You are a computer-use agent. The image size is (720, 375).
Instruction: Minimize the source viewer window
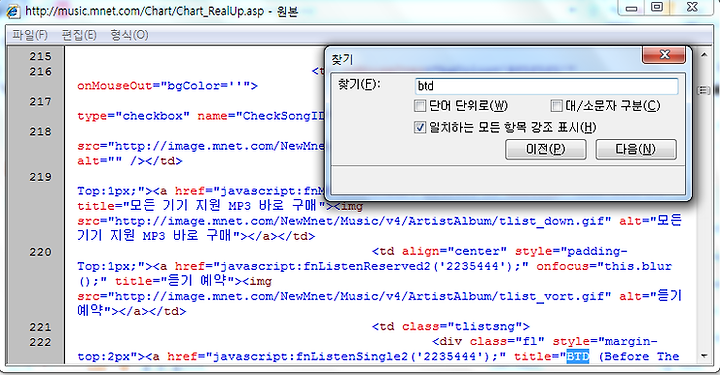click(631, 7)
